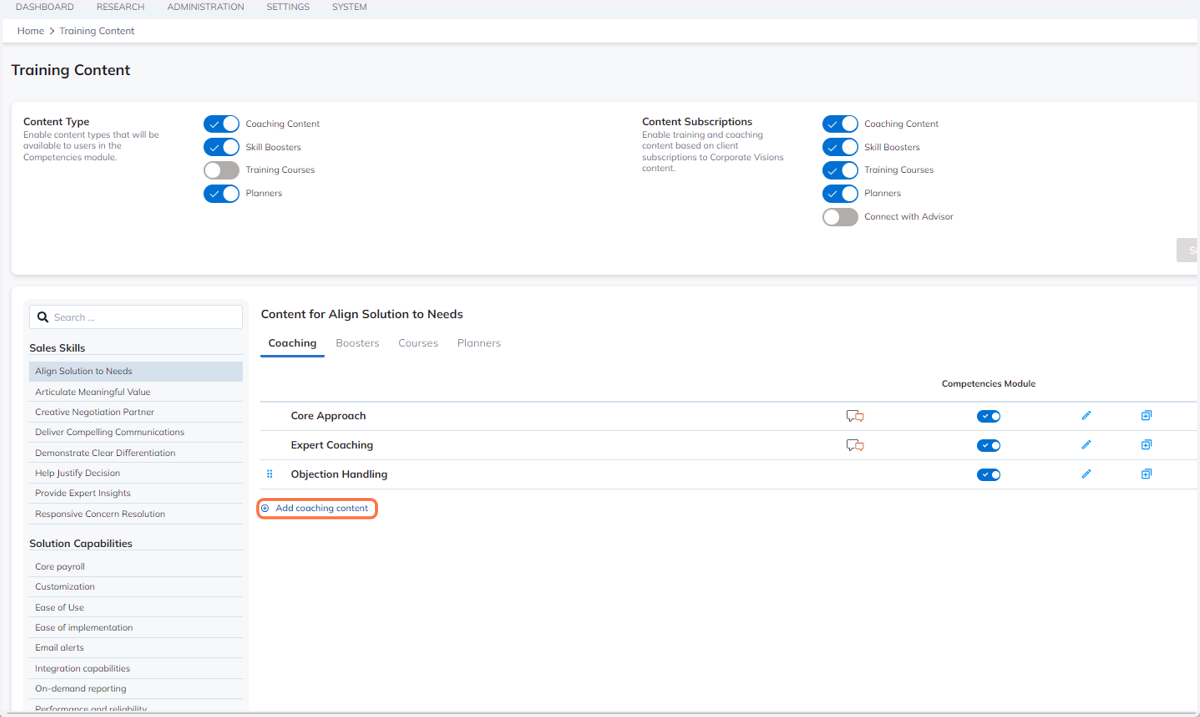Open the DASHBOARD menu
This screenshot has width=1200, height=717.
[44, 7]
